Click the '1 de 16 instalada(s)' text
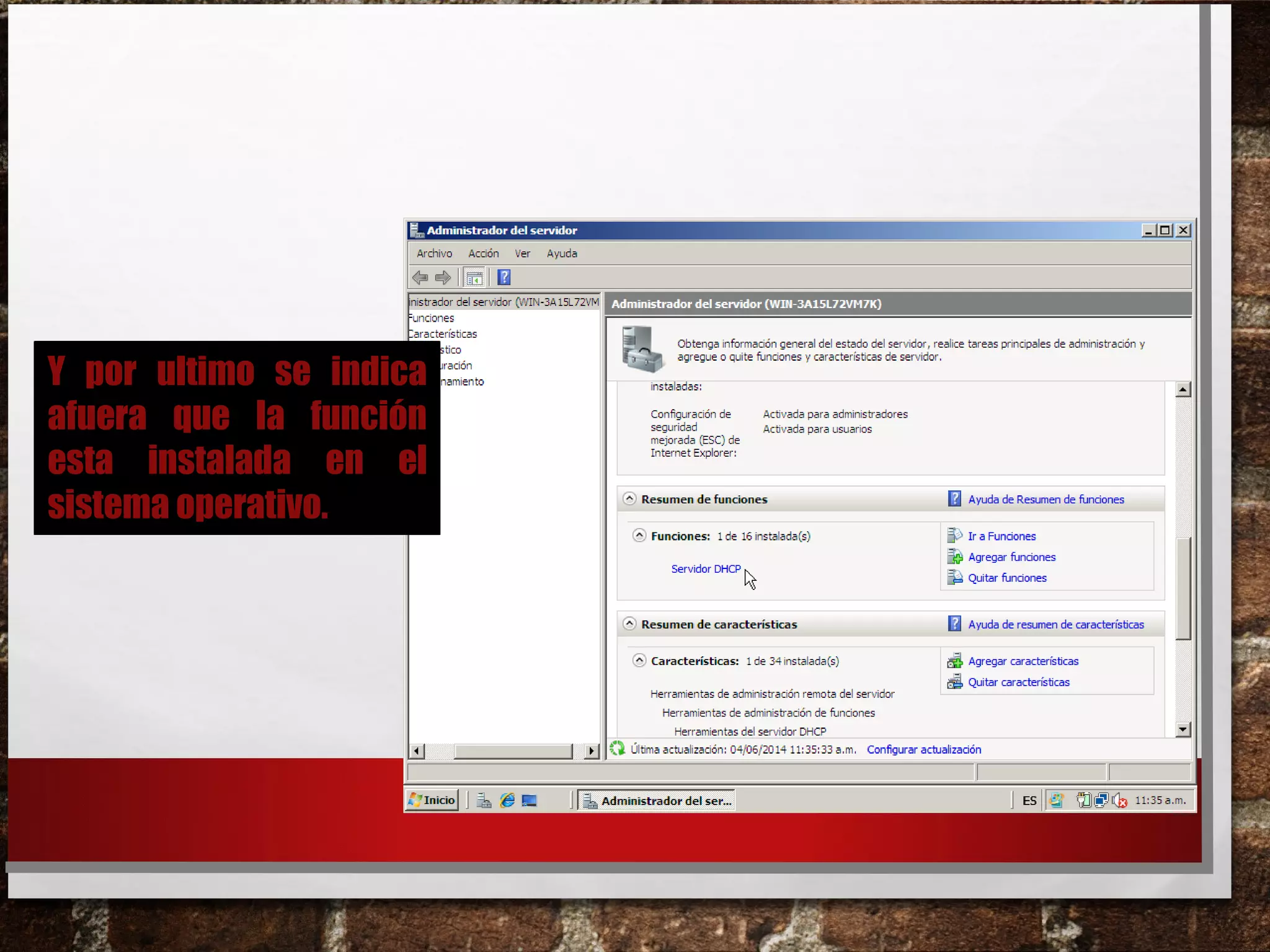Viewport: 1270px width, 952px height. (x=763, y=536)
